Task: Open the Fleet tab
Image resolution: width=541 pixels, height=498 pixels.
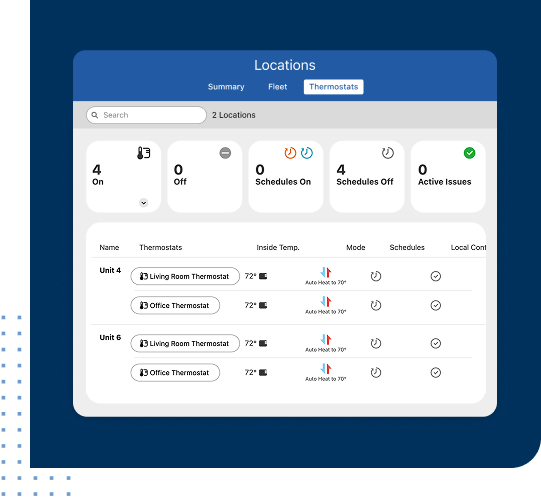Action: [278, 87]
